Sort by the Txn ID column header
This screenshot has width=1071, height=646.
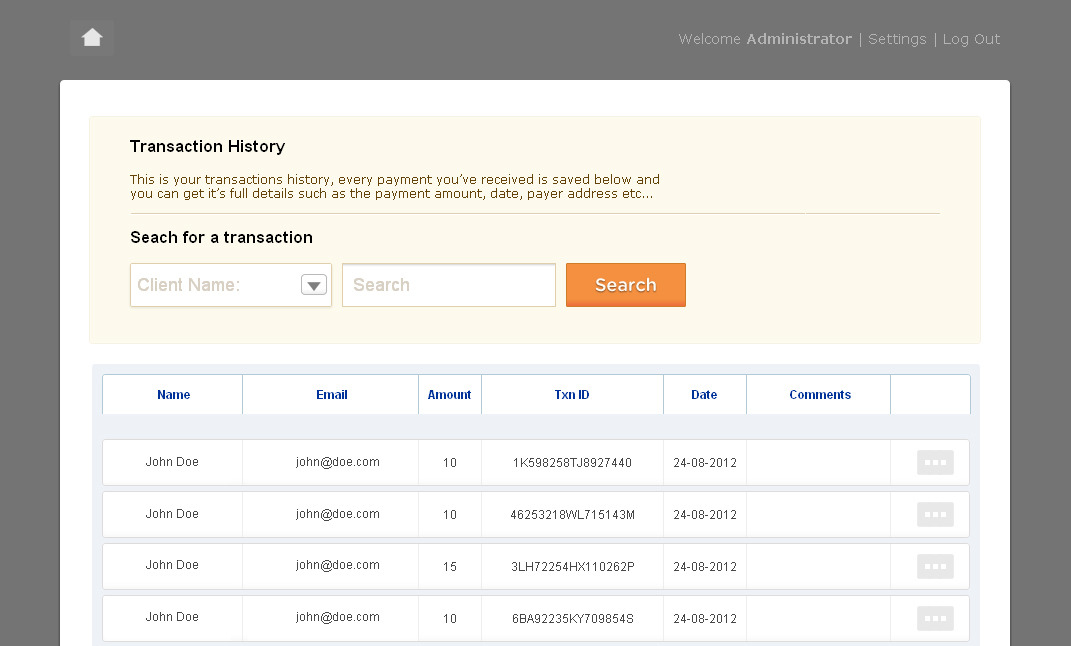point(572,395)
